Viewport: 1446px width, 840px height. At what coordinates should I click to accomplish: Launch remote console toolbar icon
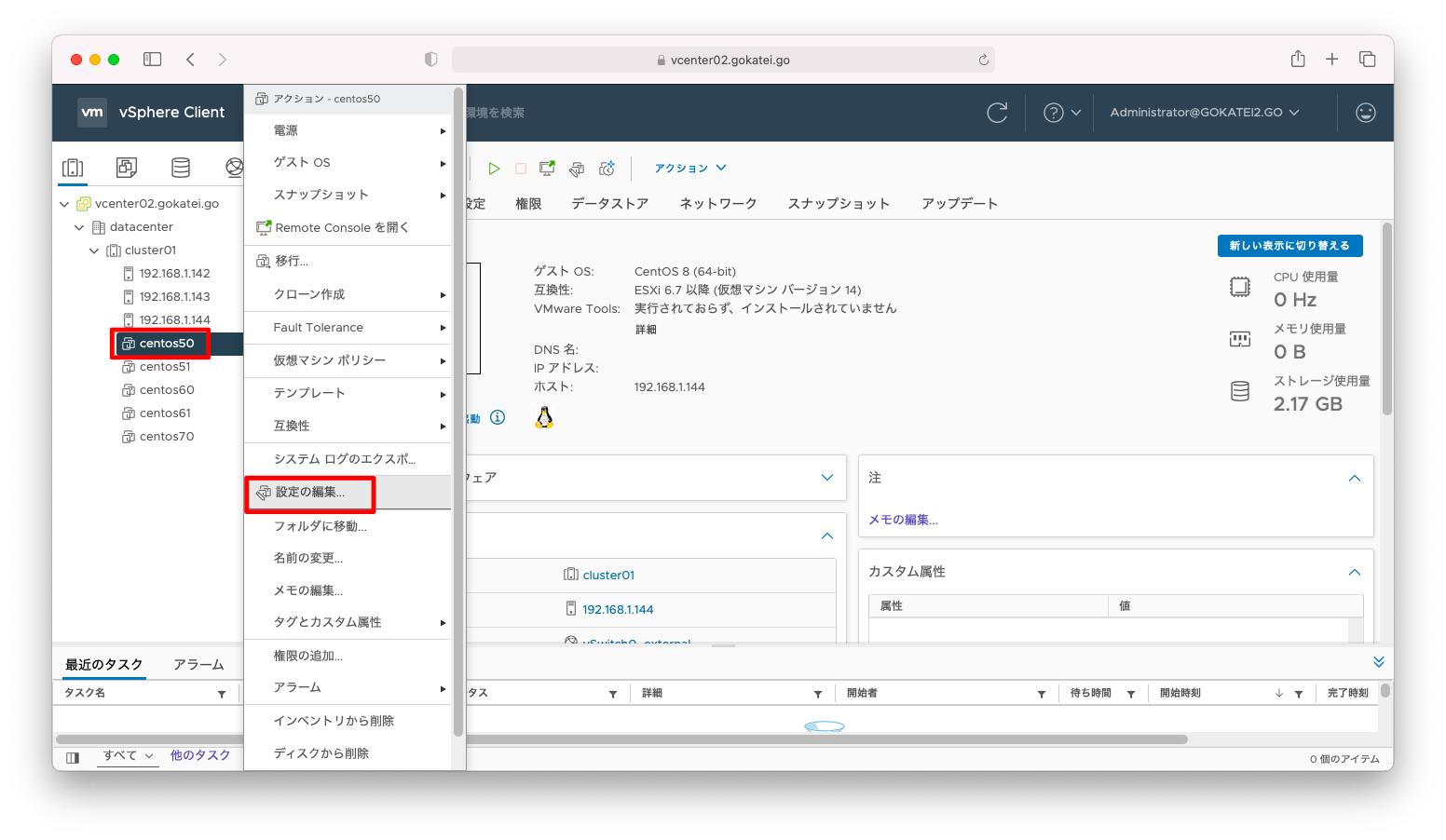(x=548, y=169)
